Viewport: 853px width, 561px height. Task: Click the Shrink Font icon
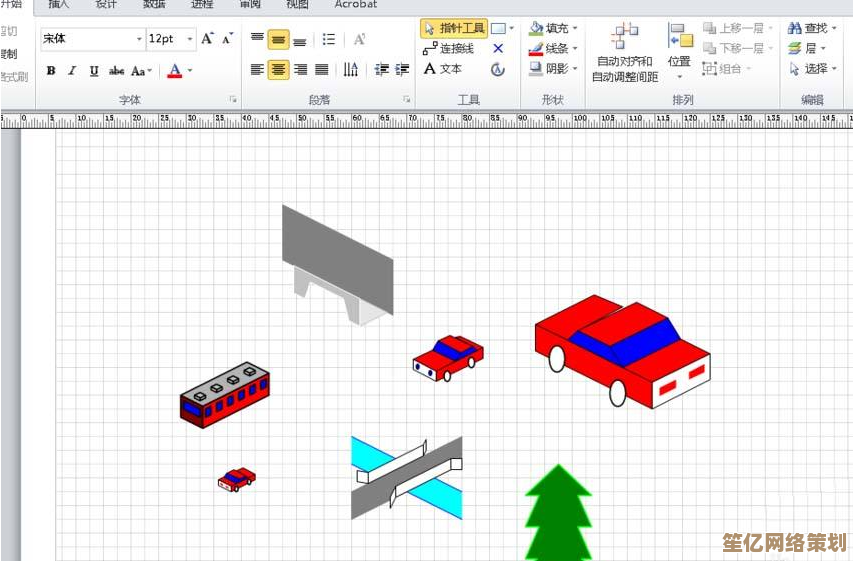tap(228, 39)
